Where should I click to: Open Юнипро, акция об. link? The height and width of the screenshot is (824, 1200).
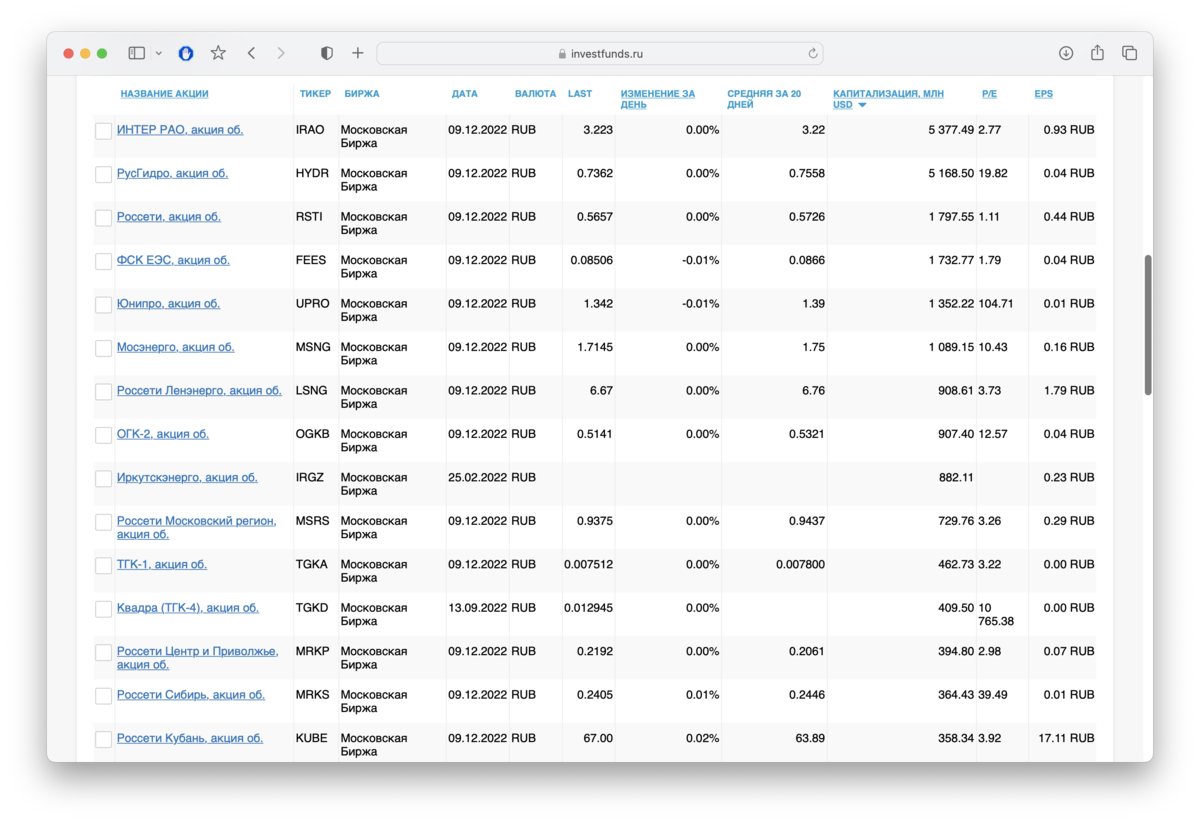(x=168, y=304)
